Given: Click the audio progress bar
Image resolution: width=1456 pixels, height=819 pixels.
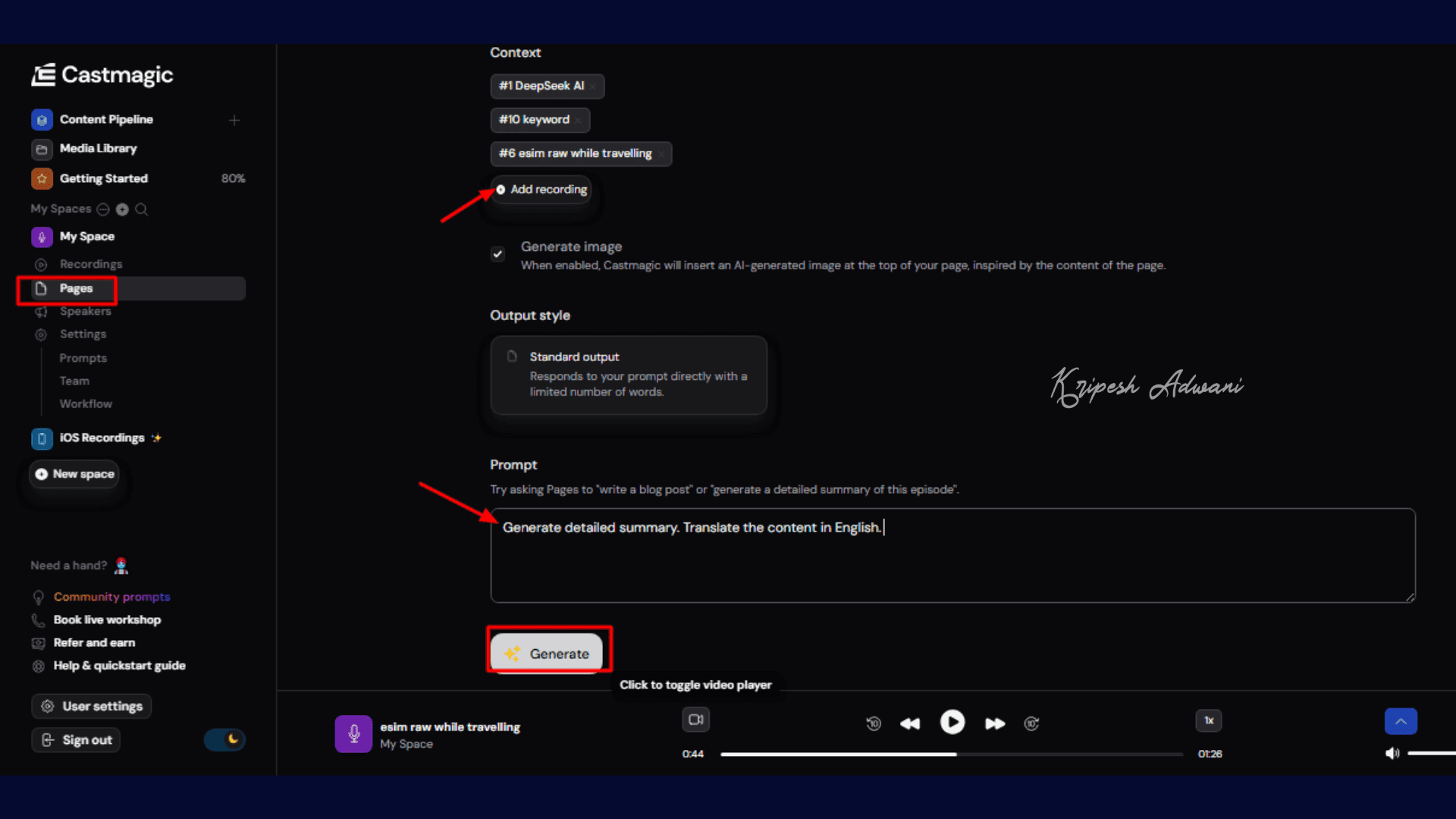Looking at the screenshot, I should pos(951,755).
